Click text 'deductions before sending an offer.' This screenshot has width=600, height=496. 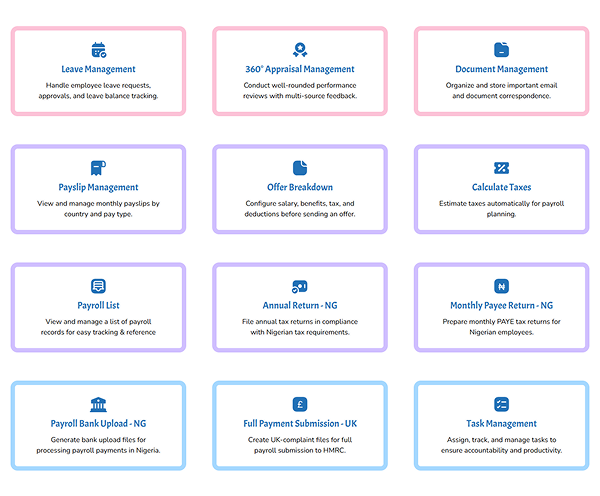pos(300,214)
